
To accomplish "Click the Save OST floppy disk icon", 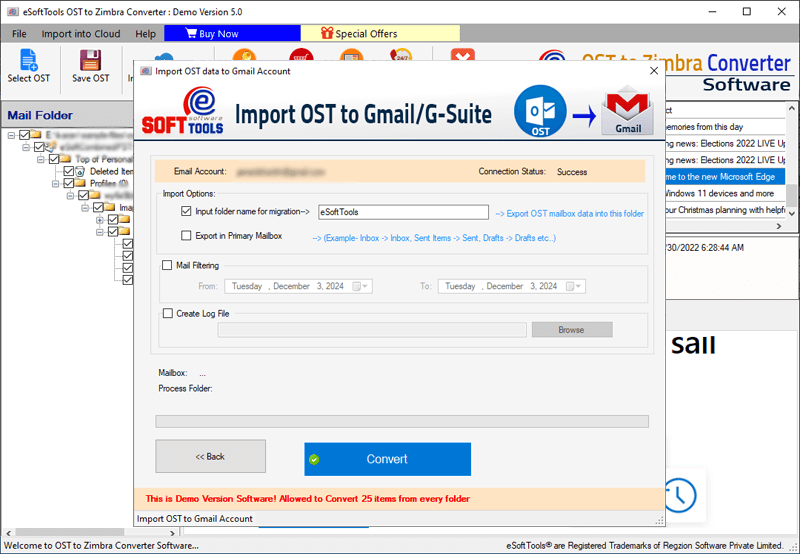I will (x=90, y=60).
